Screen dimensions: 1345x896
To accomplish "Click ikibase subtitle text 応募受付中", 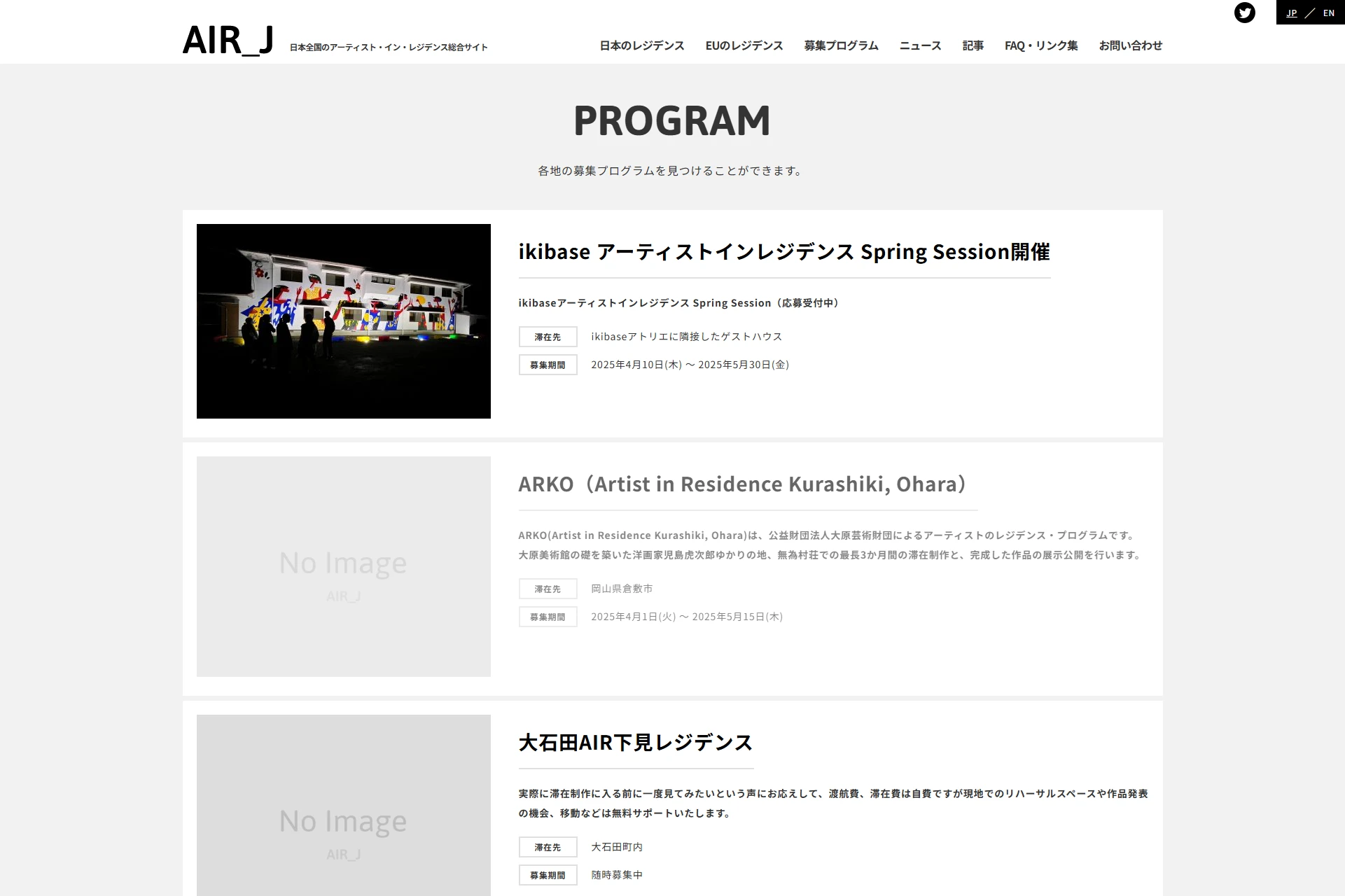I will click(678, 303).
